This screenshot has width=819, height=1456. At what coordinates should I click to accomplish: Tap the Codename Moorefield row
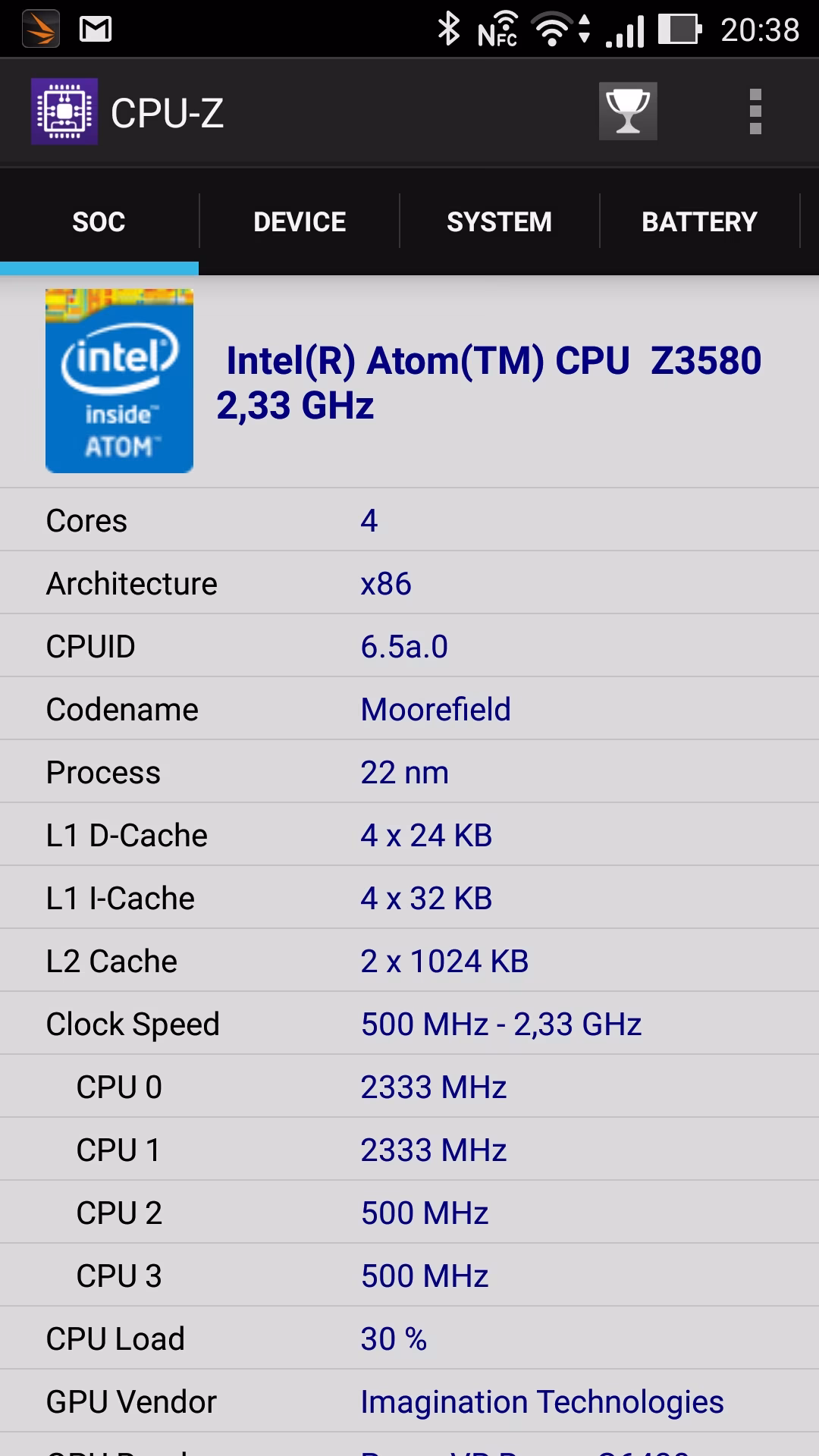pos(409,709)
